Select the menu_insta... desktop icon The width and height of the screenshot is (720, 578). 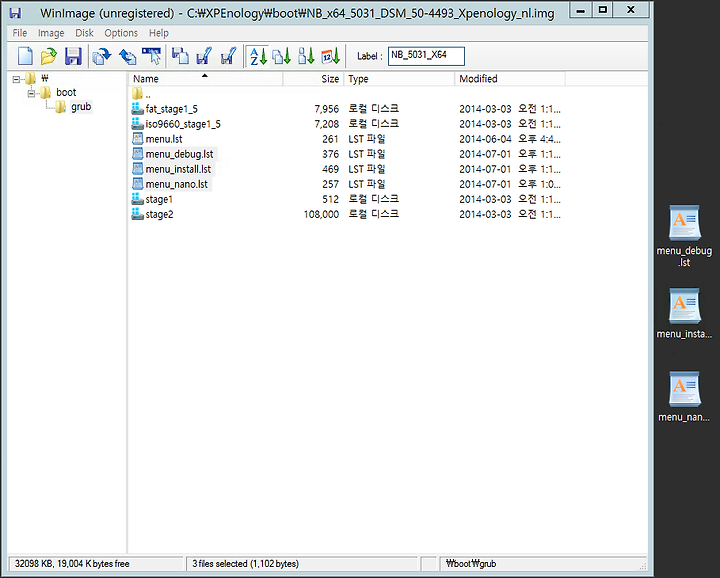click(684, 314)
